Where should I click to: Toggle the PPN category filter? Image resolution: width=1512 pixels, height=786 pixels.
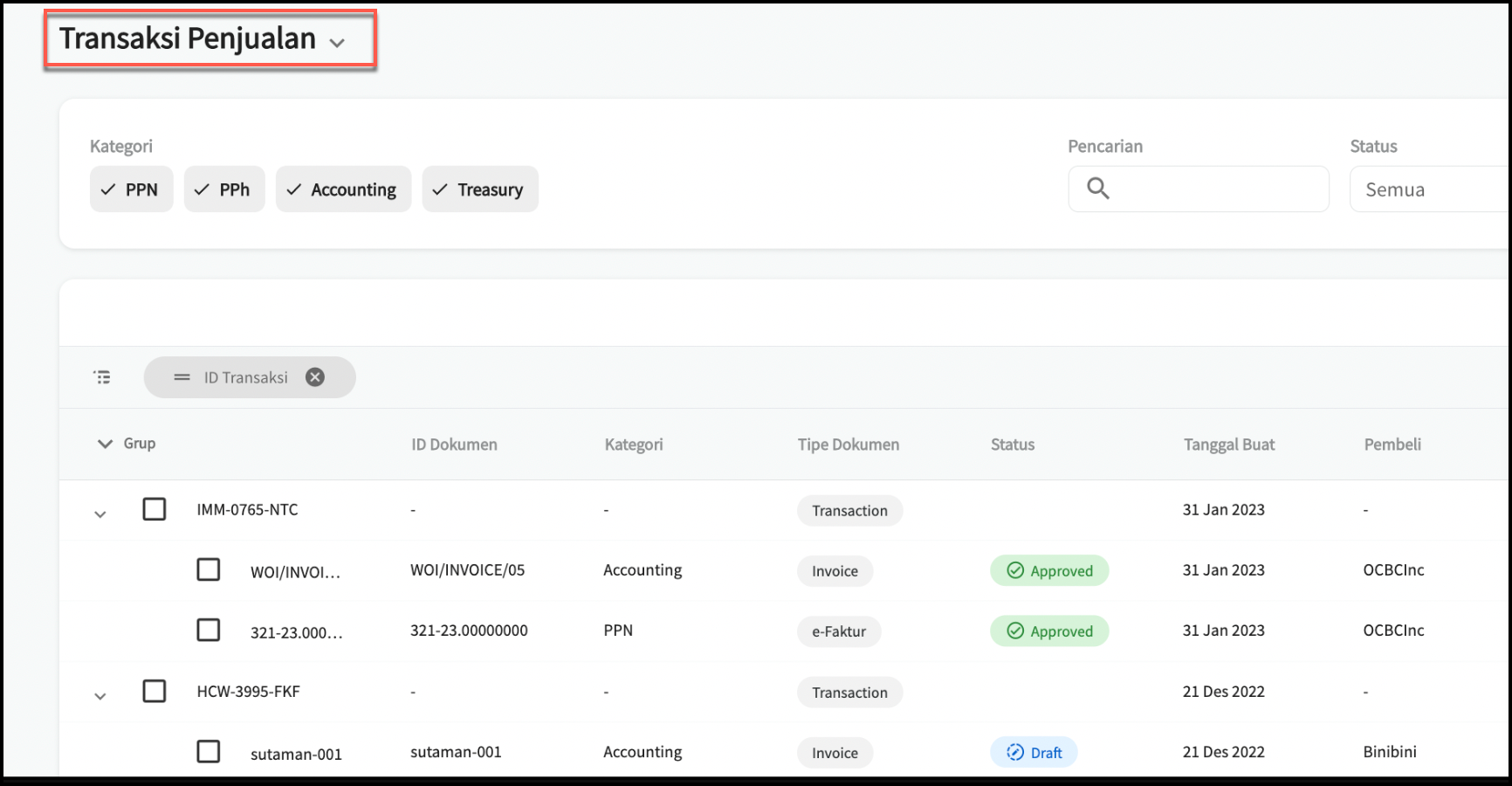(131, 190)
